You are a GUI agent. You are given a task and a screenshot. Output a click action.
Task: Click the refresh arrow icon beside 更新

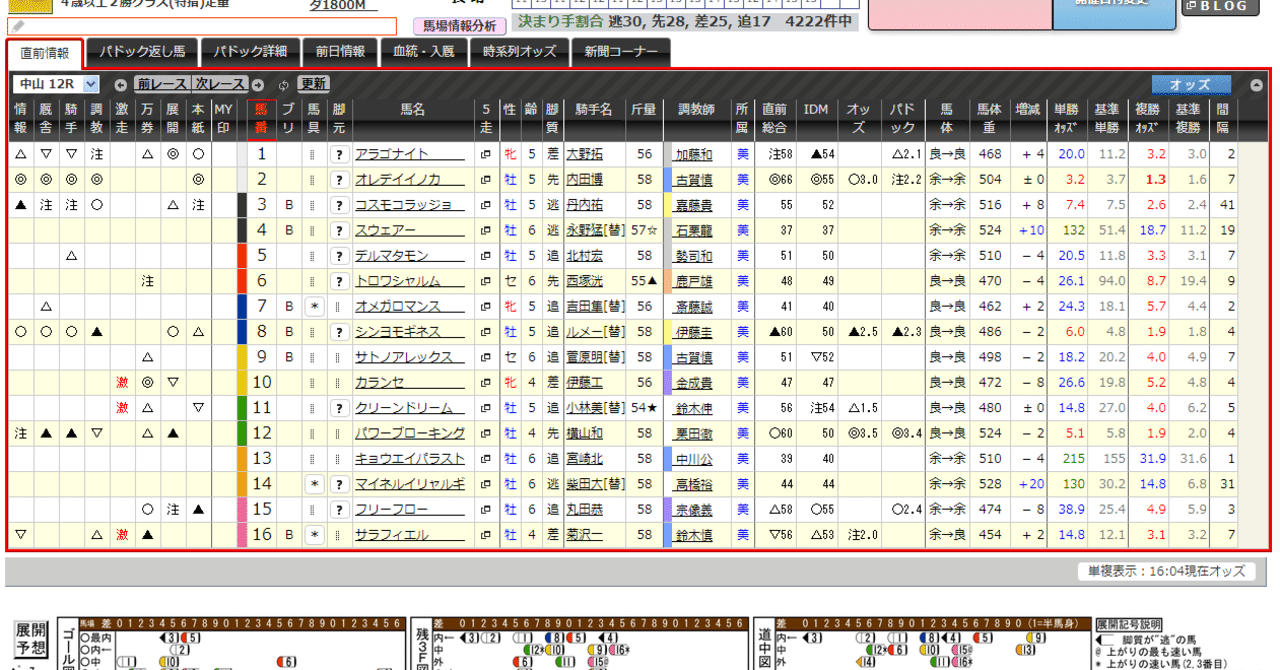(283, 85)
